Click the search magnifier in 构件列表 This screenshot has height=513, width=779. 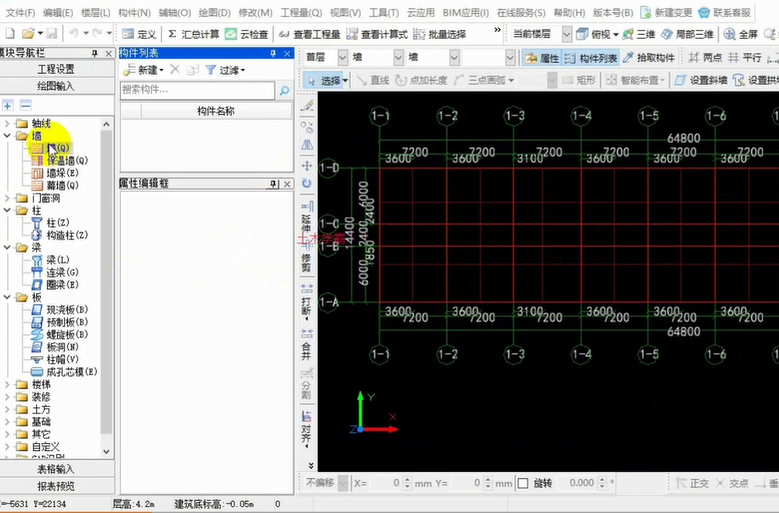pyautogui.click(x=284, y=90)
